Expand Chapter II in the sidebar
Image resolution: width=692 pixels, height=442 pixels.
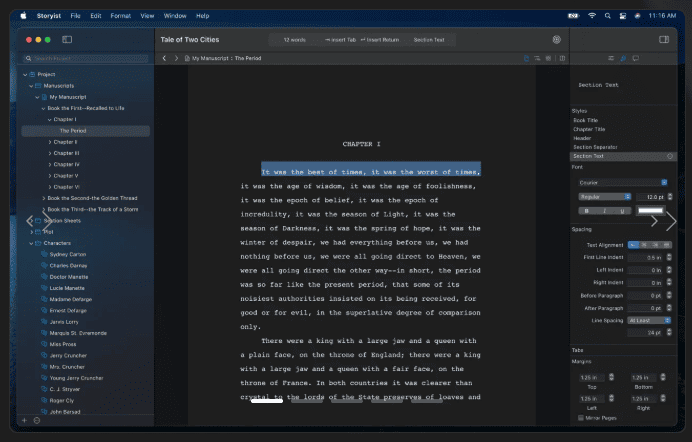[x=49, y=142]
